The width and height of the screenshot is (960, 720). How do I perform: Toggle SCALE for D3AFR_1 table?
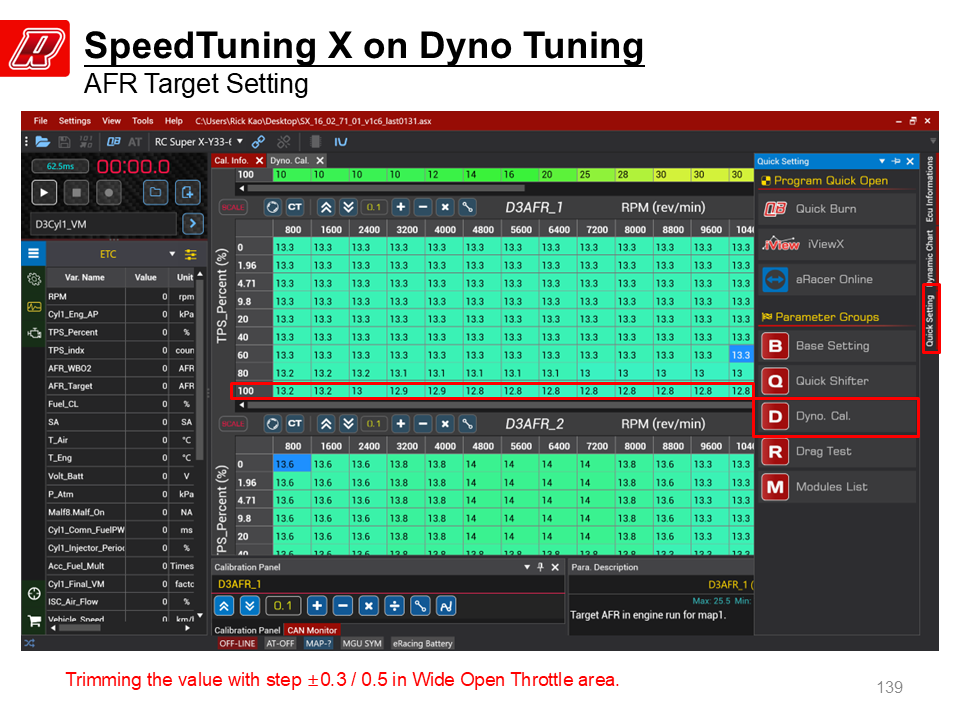click(x=233, y=207)
